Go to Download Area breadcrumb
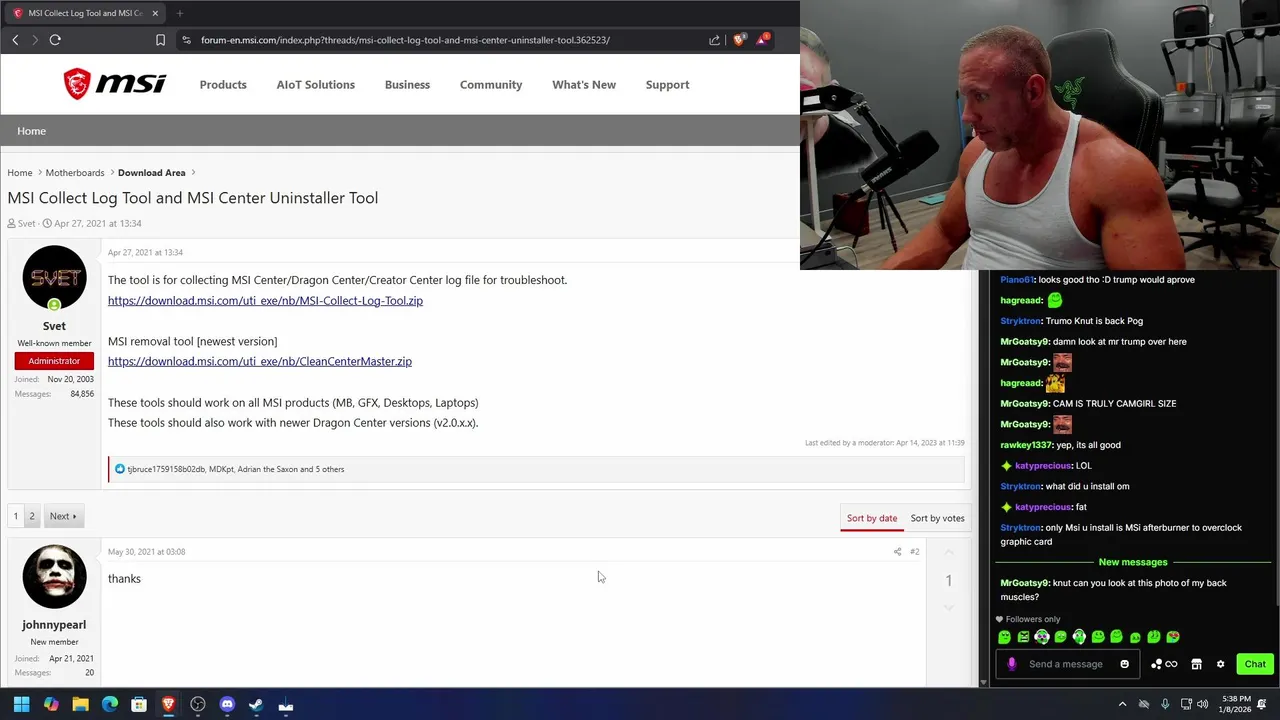 click(x=152, y=173)
